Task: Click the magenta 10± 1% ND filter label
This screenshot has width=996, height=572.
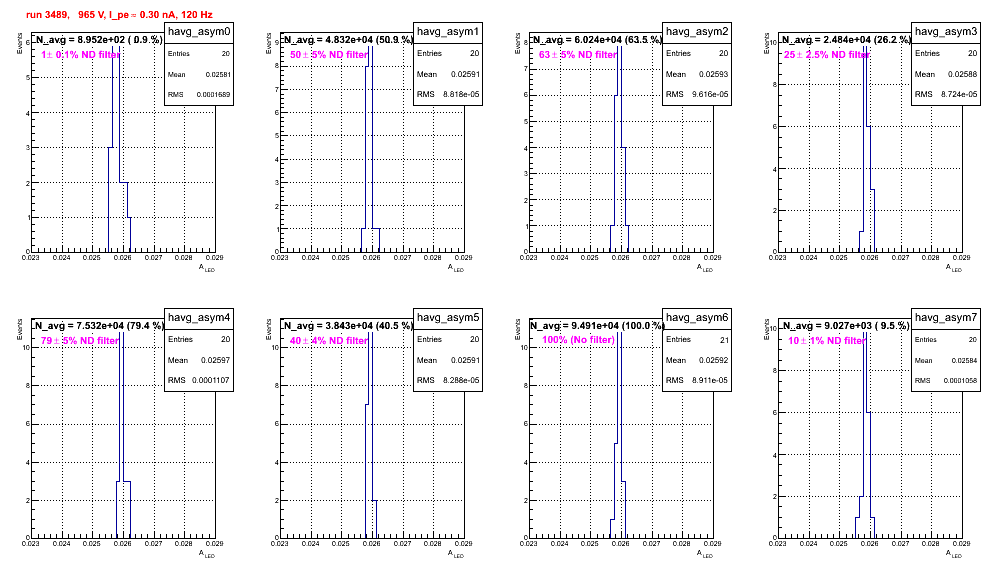Action: click(x=827, y=341)
